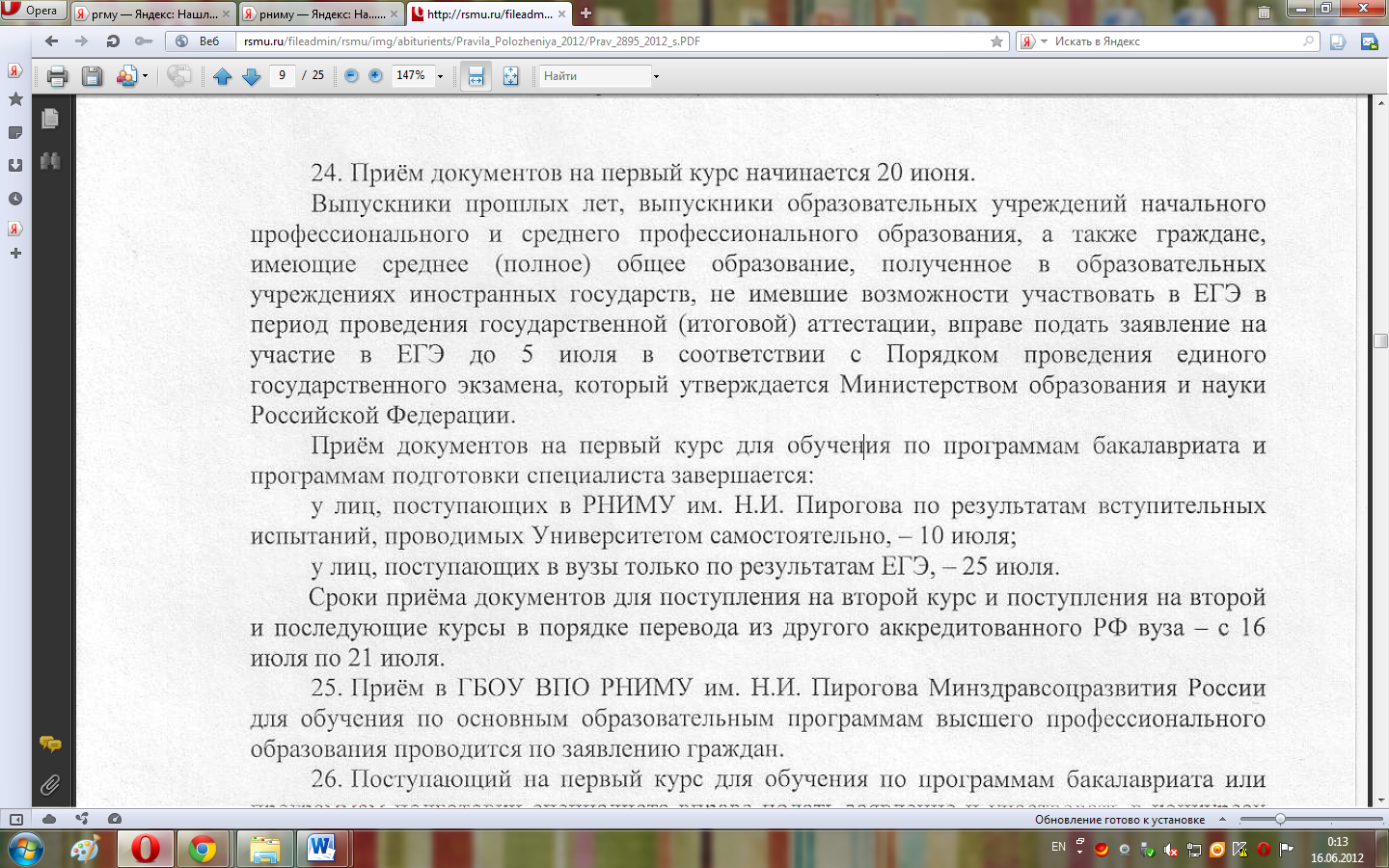Switch to the 'ргму — Яндекс' tab
1389x868 pixels.
pyautogui.click(x=152, y=14)
